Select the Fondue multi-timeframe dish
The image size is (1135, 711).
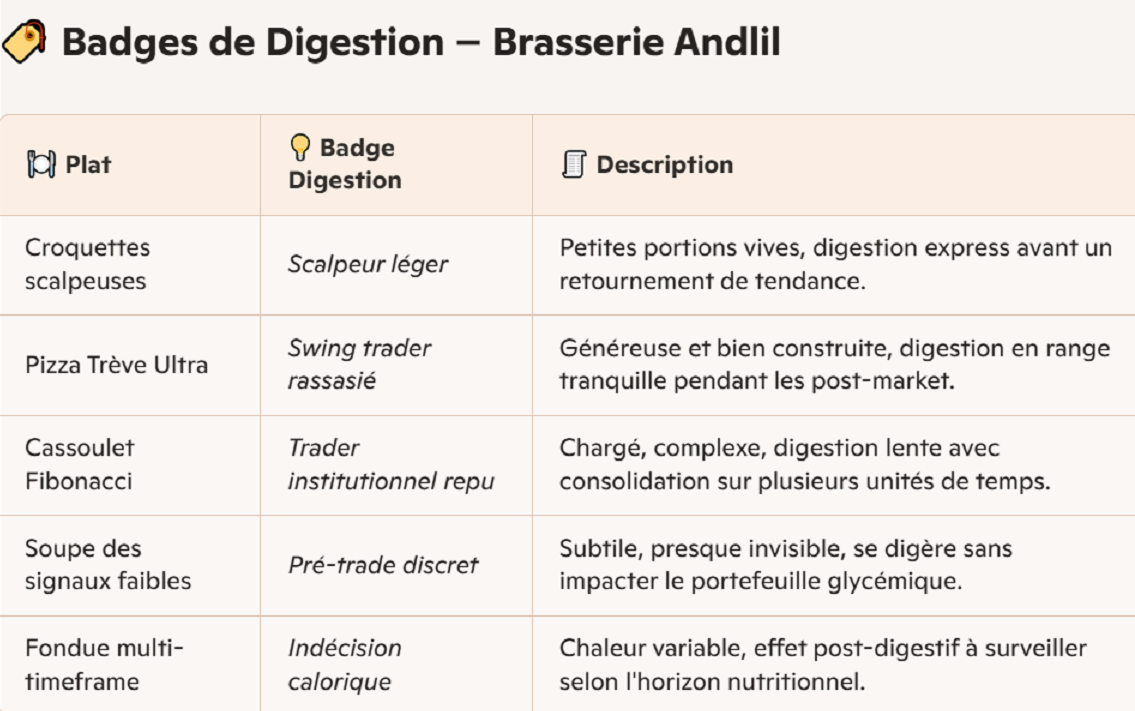[x=104, y=665]
